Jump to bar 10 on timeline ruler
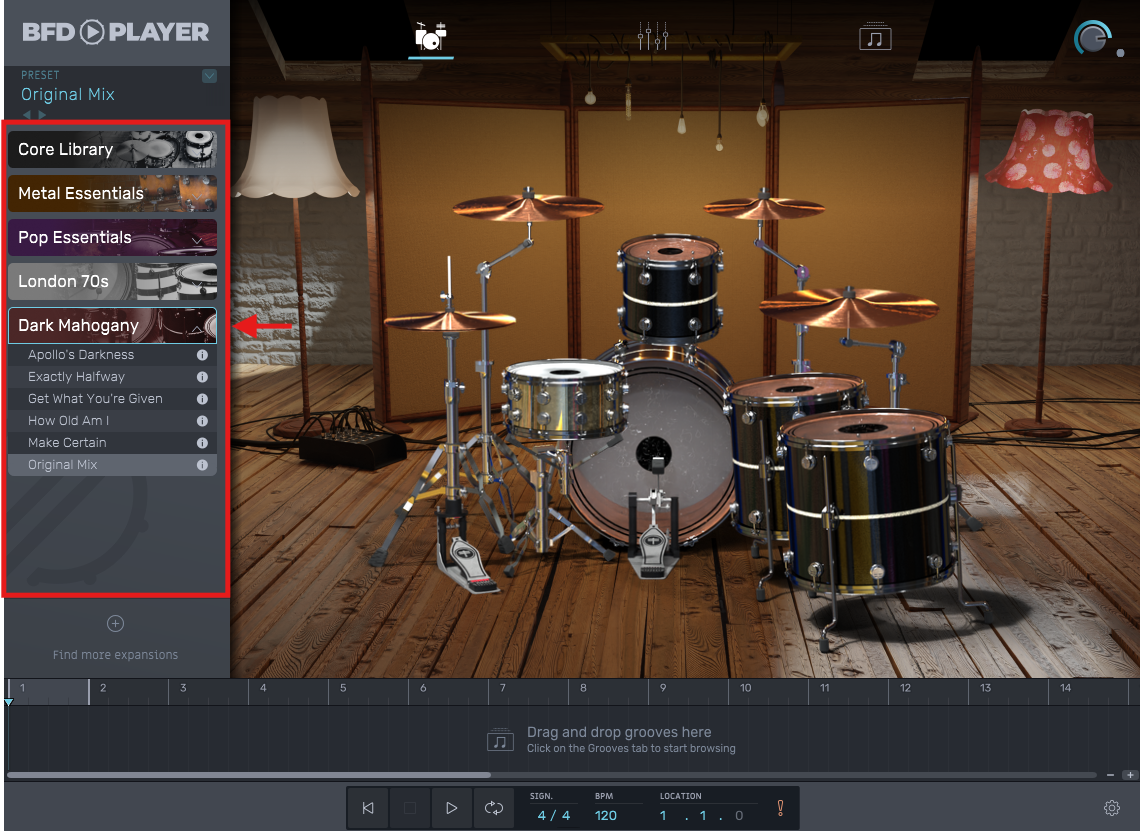The height and width of the screenshot is (831, 1140). [746, 688]
